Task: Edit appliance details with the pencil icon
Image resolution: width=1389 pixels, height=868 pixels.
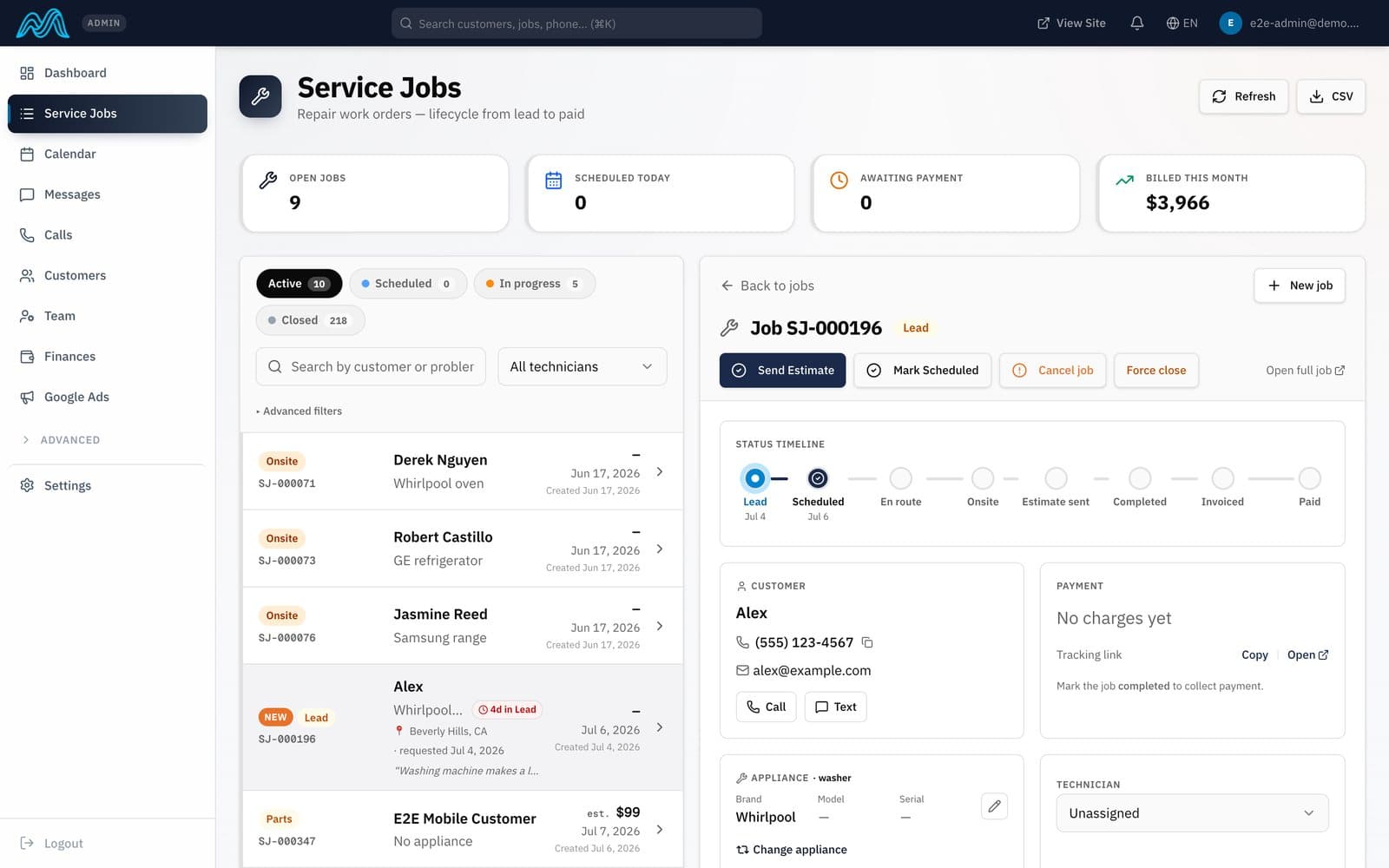Action: (x=994, y=806)
